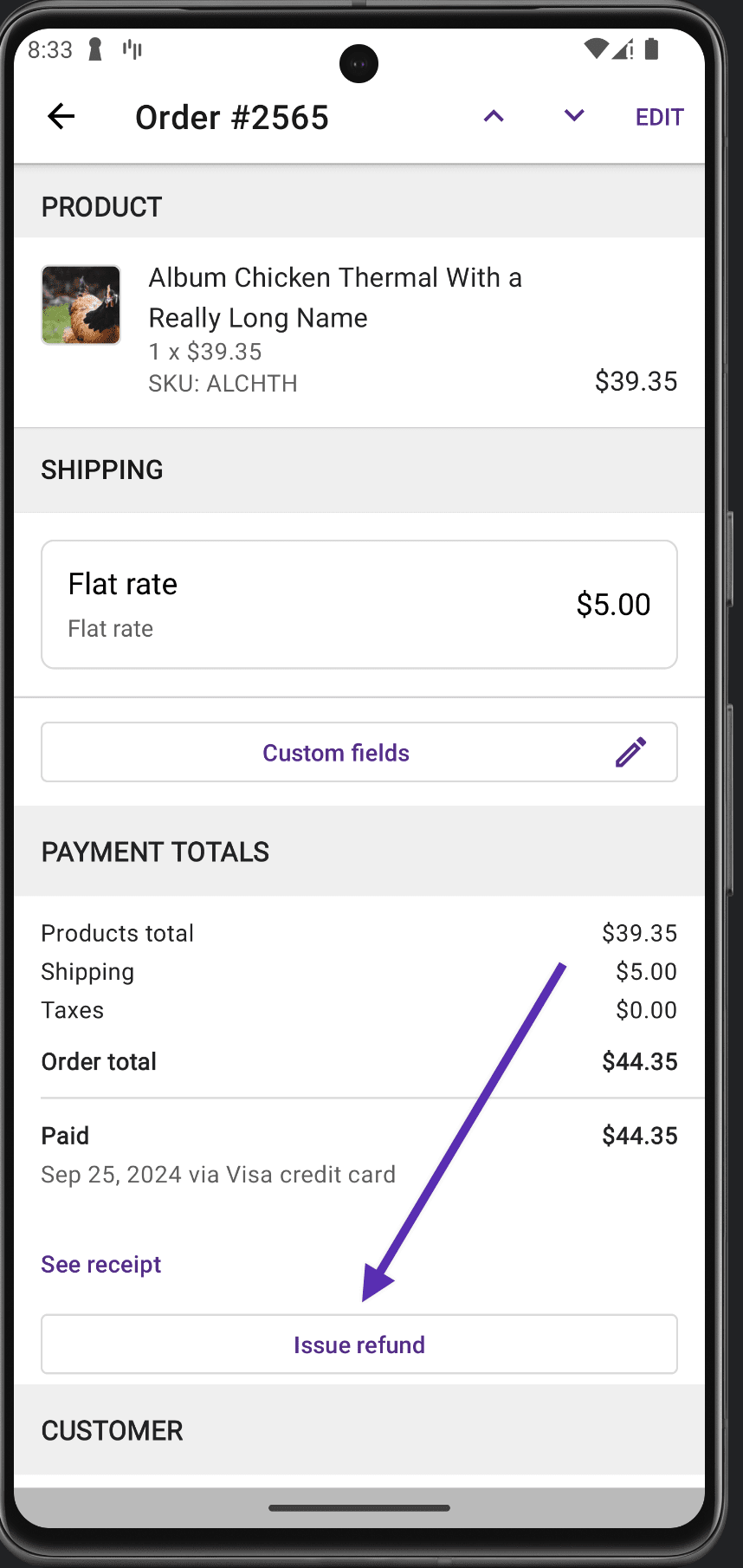743x1568 pixels.
Task: Tap the vibration status icon
Action: point(131,49)
